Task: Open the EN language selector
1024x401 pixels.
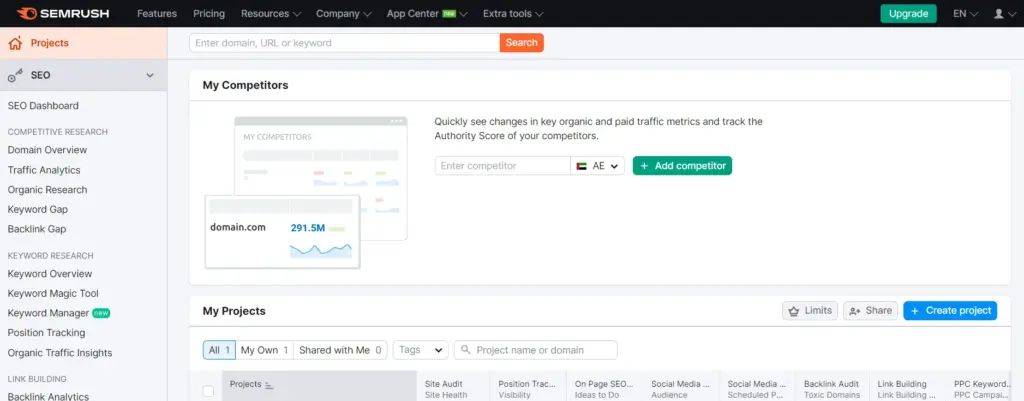Action: coord(965,14)
